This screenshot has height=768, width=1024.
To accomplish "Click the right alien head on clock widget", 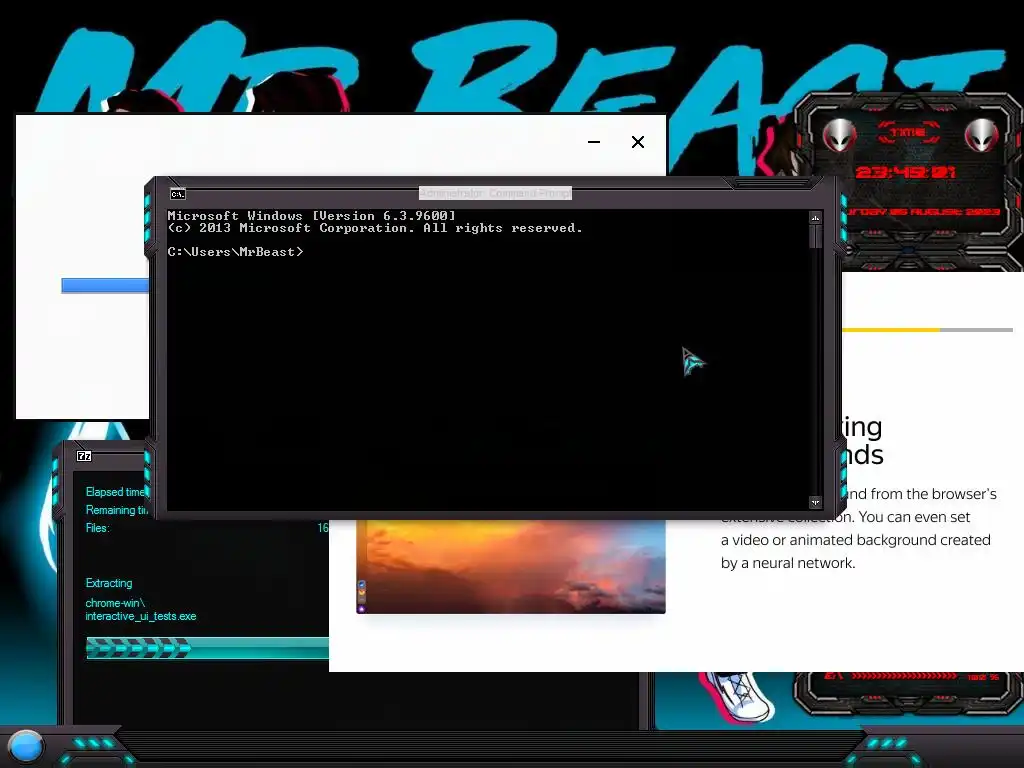I will tap(982, 135).
